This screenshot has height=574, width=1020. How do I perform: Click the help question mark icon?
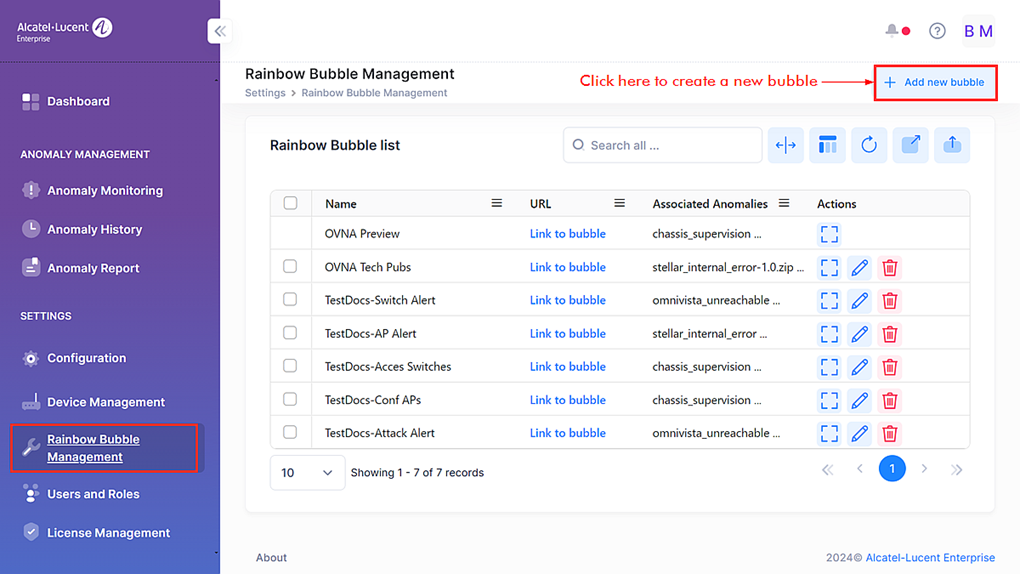coord(937,31)
